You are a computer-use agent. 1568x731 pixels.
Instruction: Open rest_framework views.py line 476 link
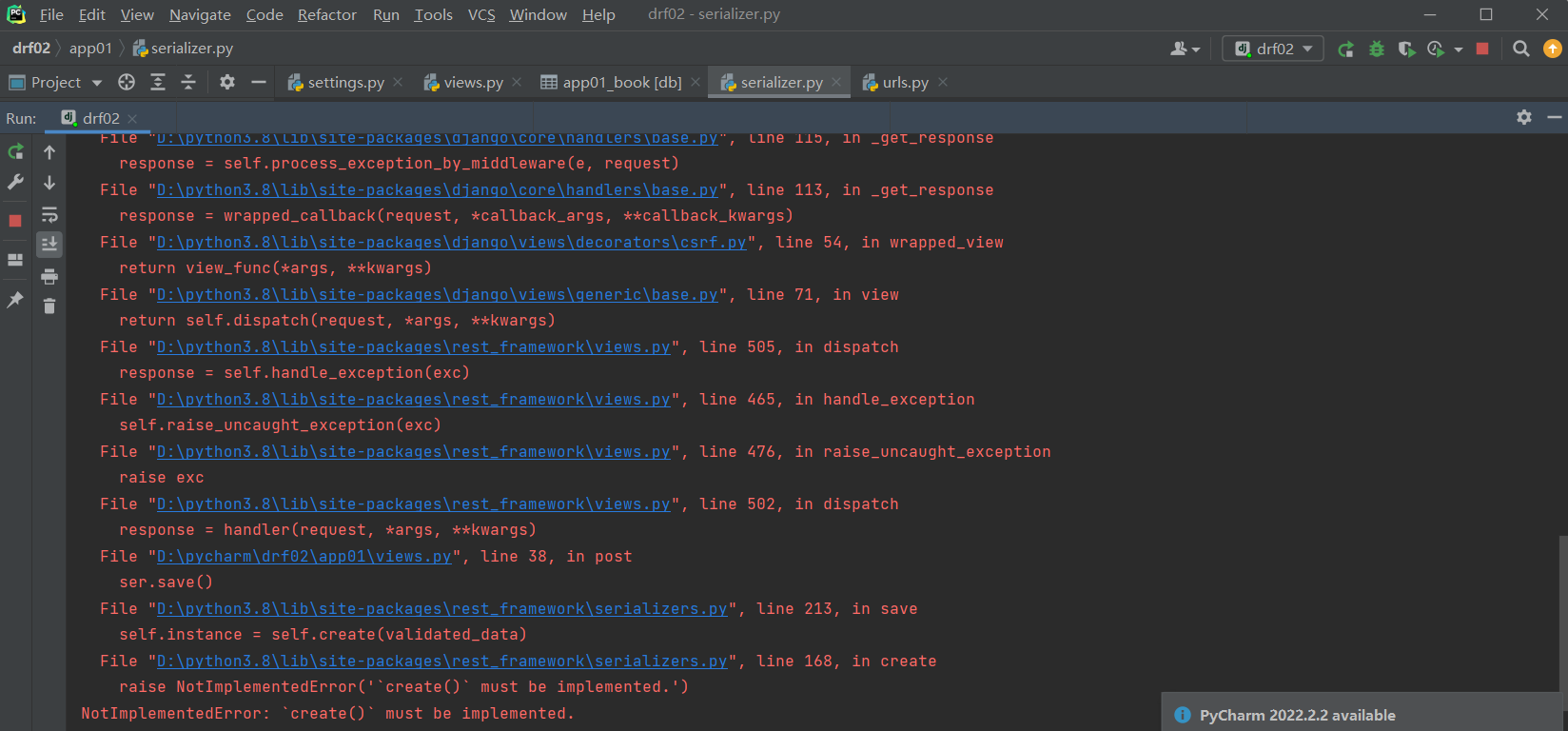(413, 452)
